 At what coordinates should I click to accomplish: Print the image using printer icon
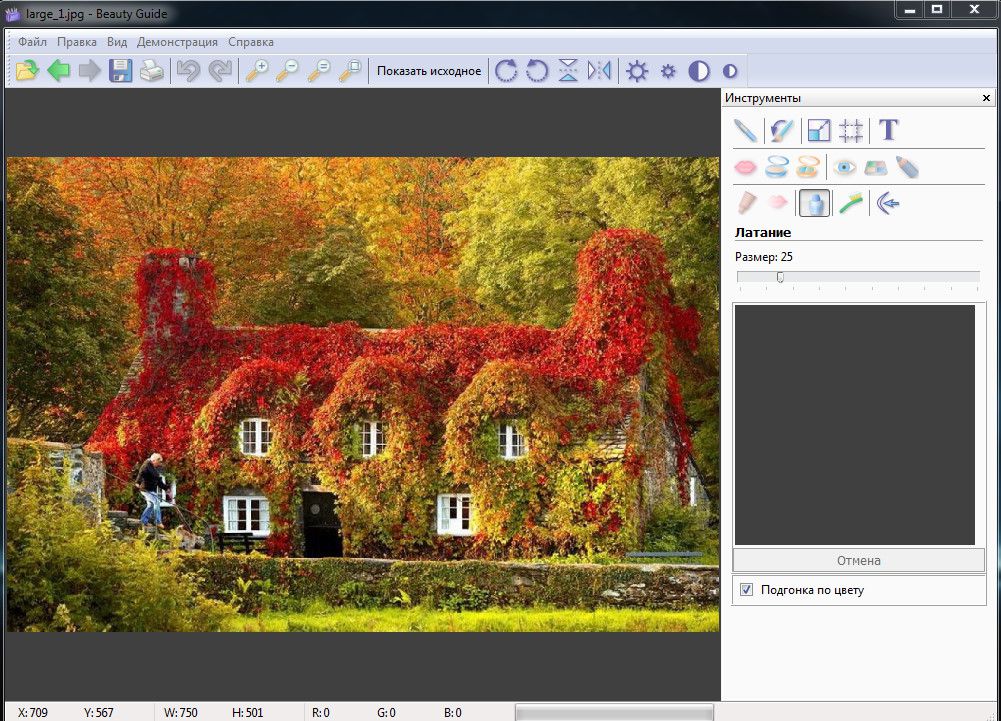(151, 70)
